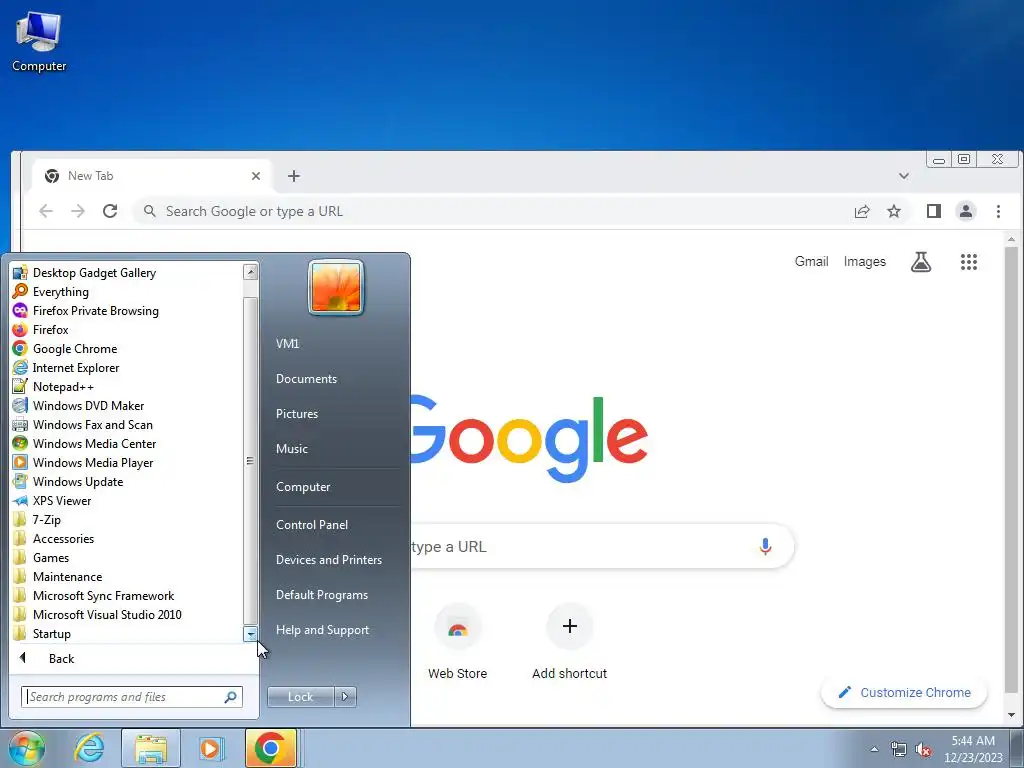Launch Everything search program
This screenshot has width=1024, height=768.
click(x=61, y=292)
